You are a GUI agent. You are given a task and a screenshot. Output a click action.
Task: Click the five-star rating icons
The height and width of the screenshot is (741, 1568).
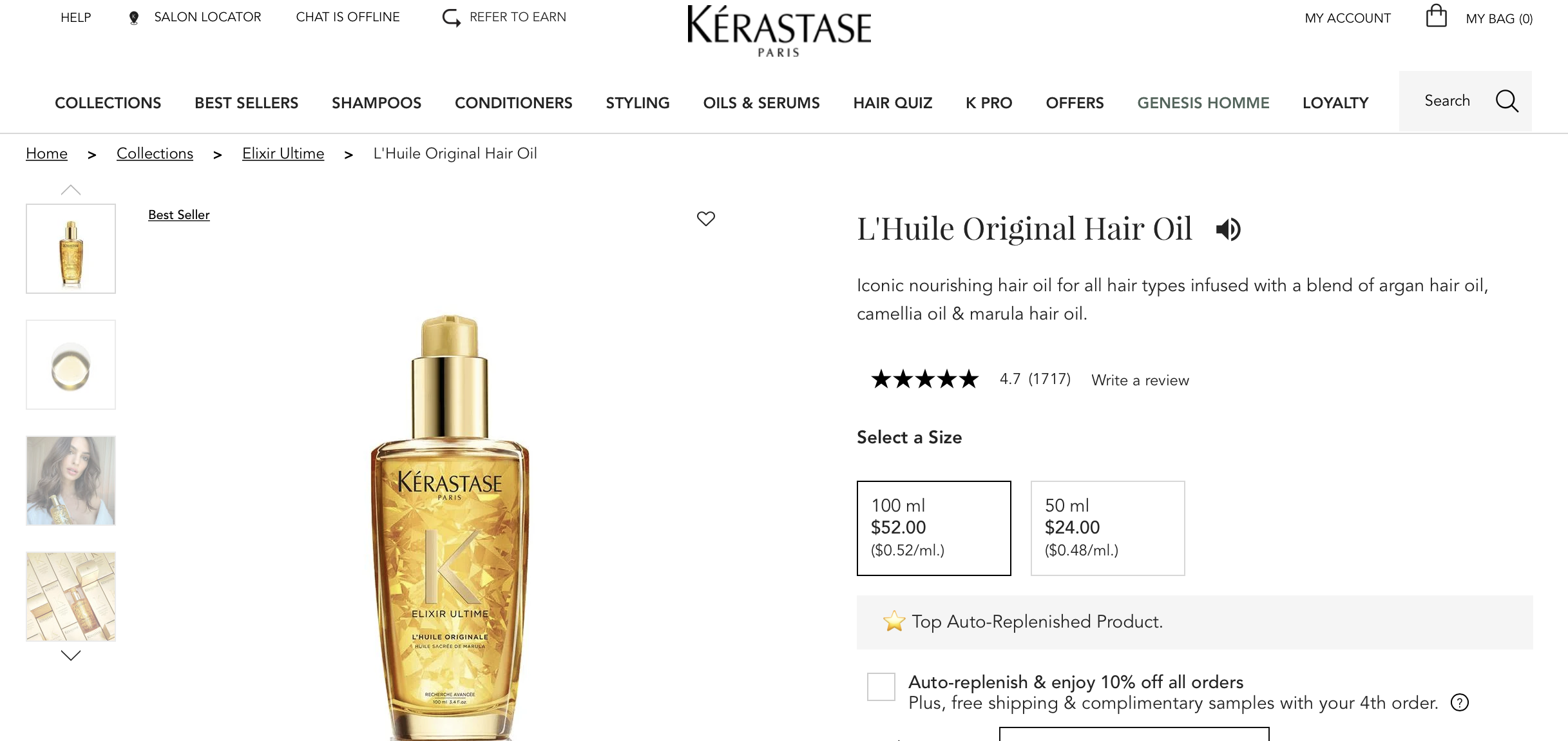pos(924,380)
